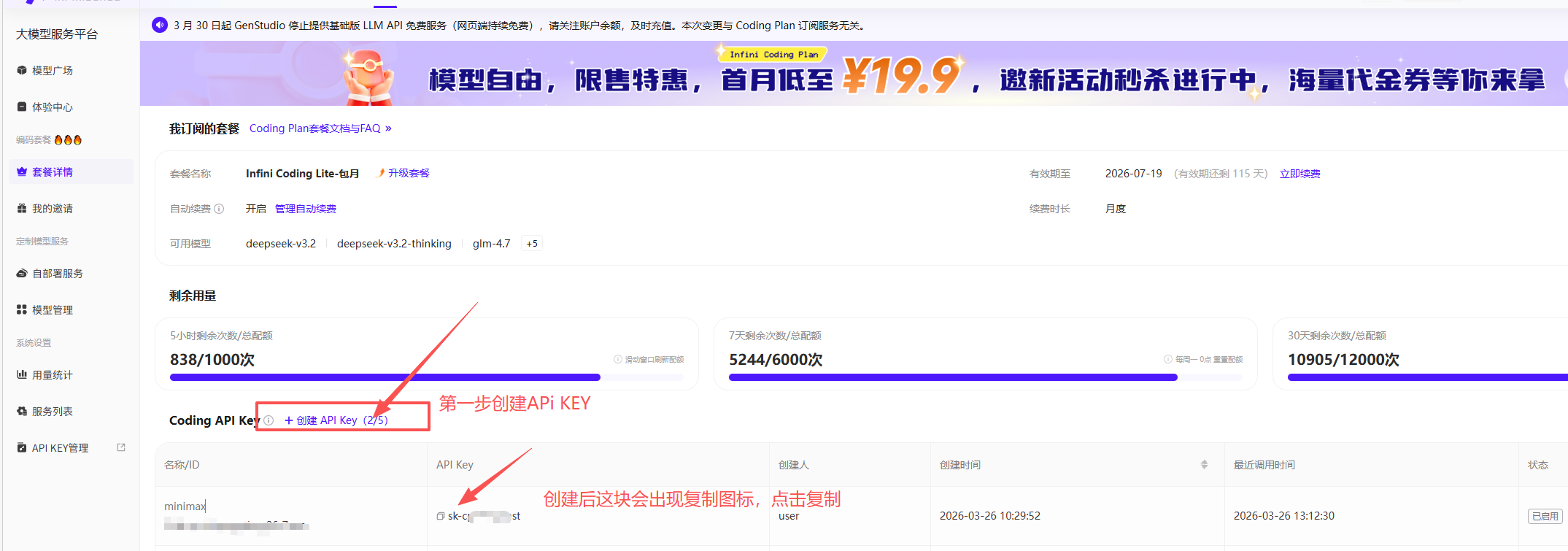Click the glm-4.7 model tag
This screenshot has height=551, width=1568.
pos(491,244)
